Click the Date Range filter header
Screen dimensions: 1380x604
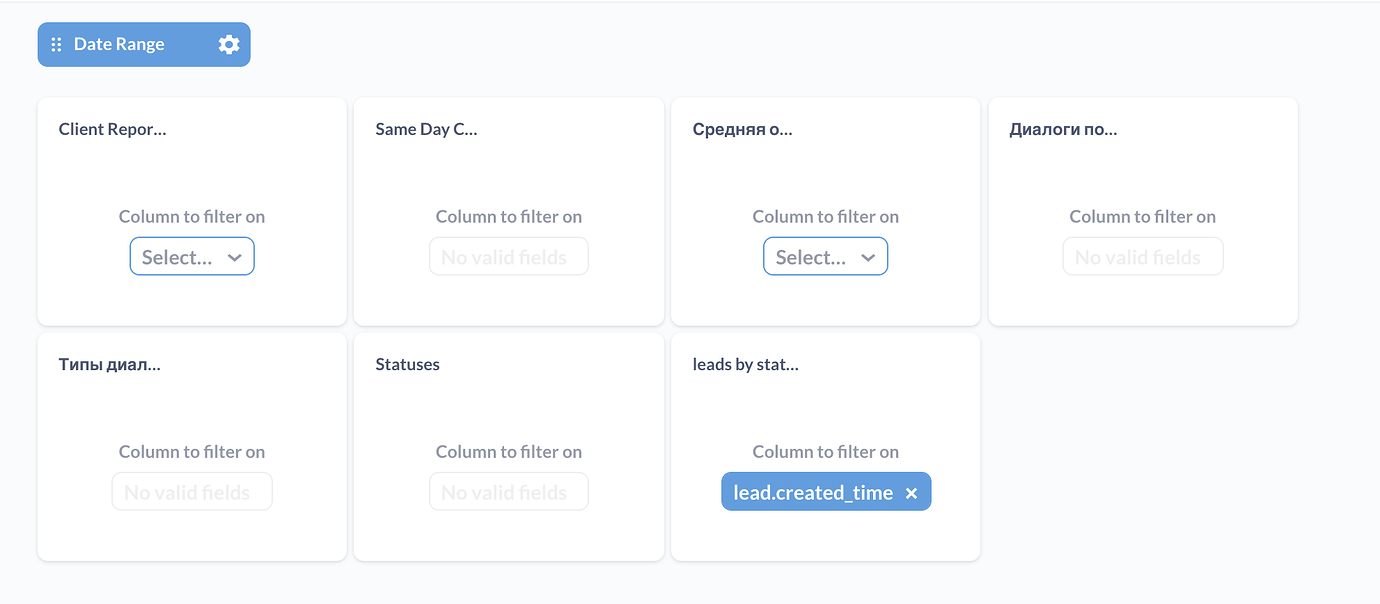[x=120, y=44]
